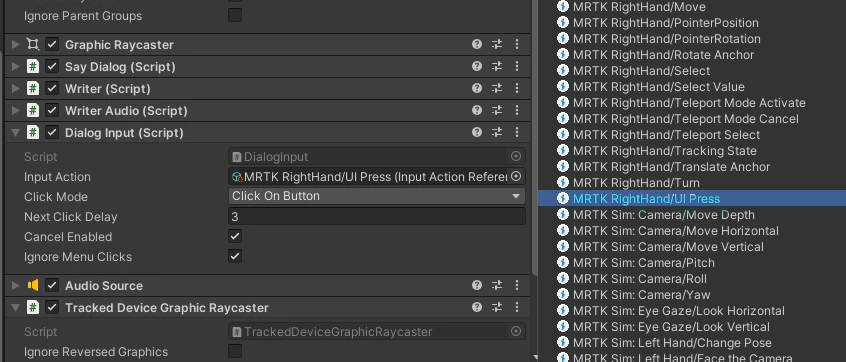Toggle Ignore Parent Groups checkbox
Viewport: 846px width, 362px height.
[x=235, y=15]
